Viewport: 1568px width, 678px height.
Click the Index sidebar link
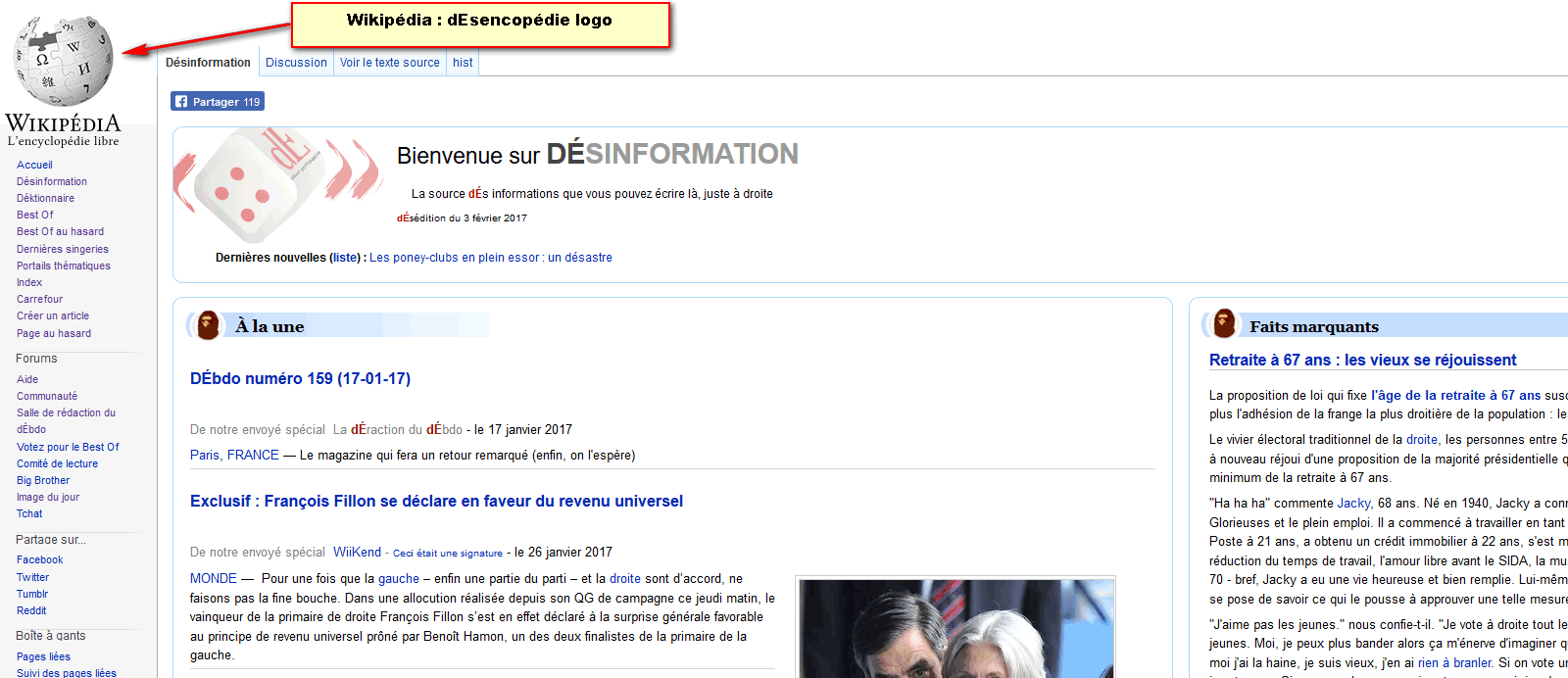[29, 282]
